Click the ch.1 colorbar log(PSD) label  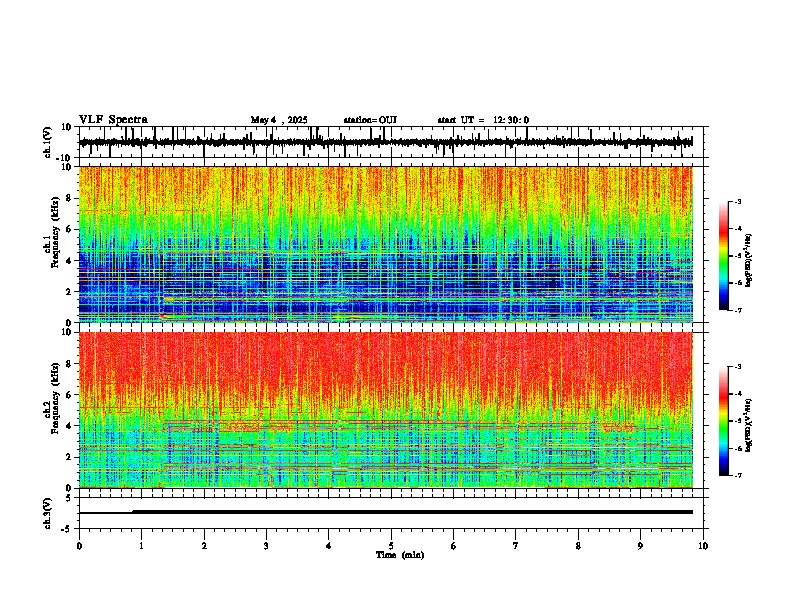748,260
